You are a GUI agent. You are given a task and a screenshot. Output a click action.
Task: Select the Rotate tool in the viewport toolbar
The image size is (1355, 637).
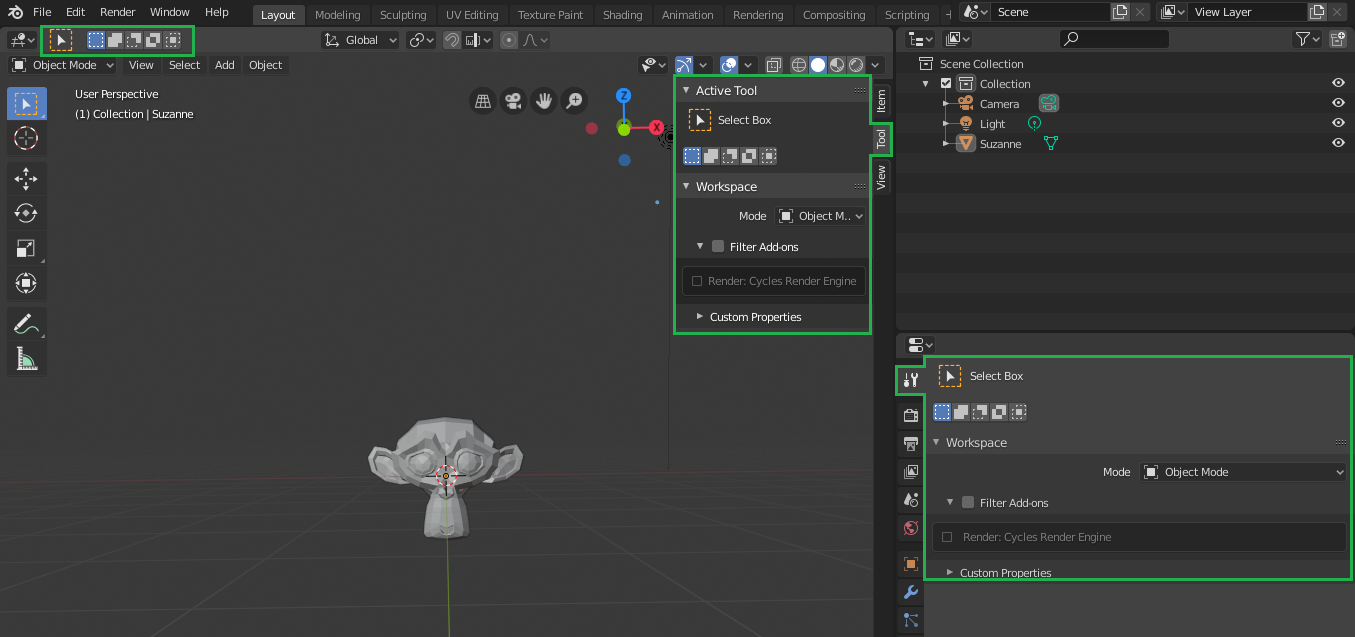point(26,213)
